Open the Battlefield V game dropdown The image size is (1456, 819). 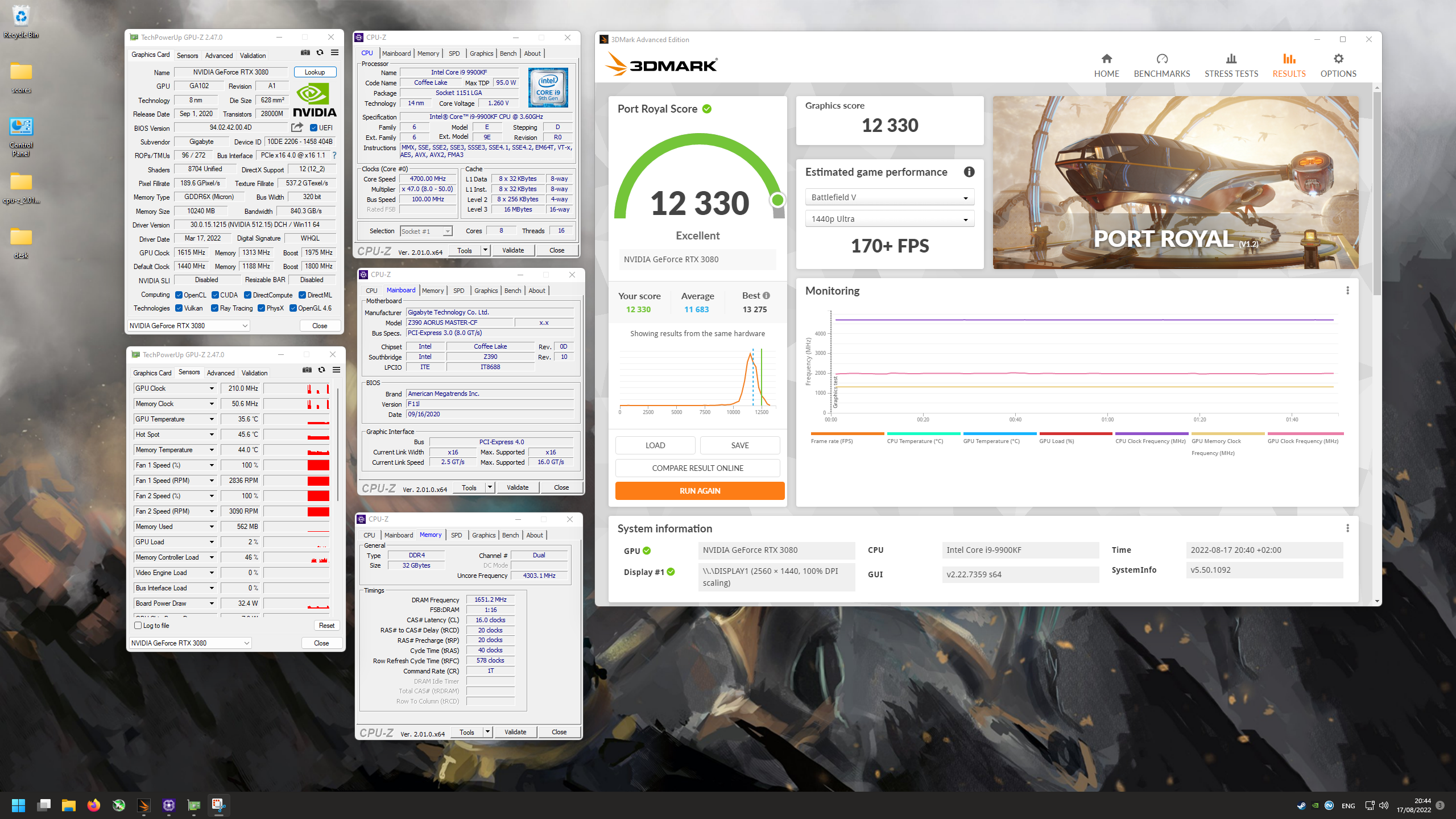pyautogui.click(x=890, y=197)
